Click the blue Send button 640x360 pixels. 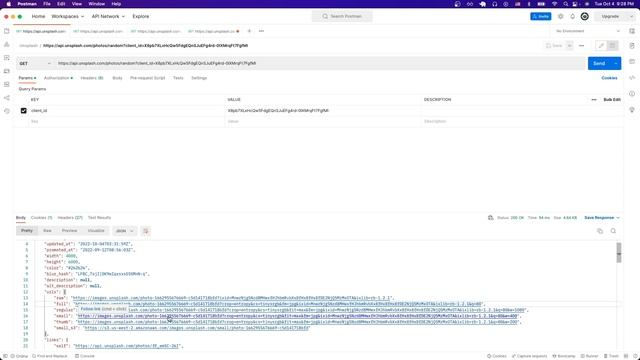[599, 63]
